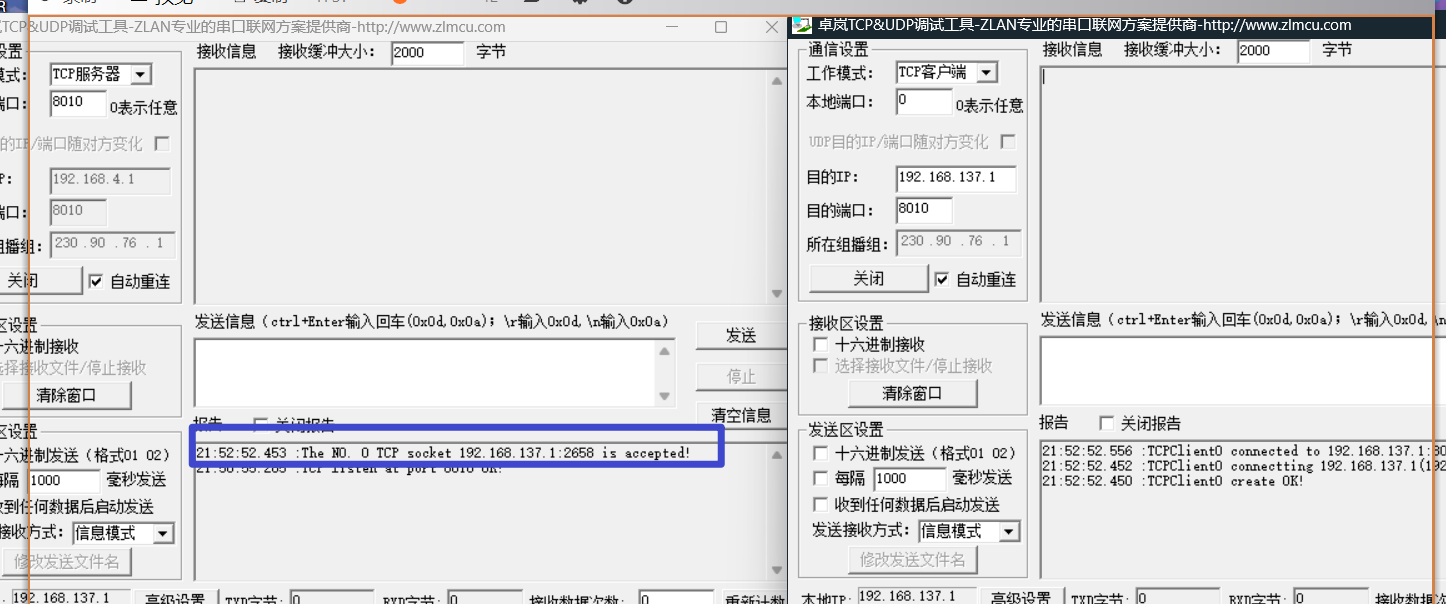
Task: Click the 发送 button in the server window
Action: (x=742, y=336)
